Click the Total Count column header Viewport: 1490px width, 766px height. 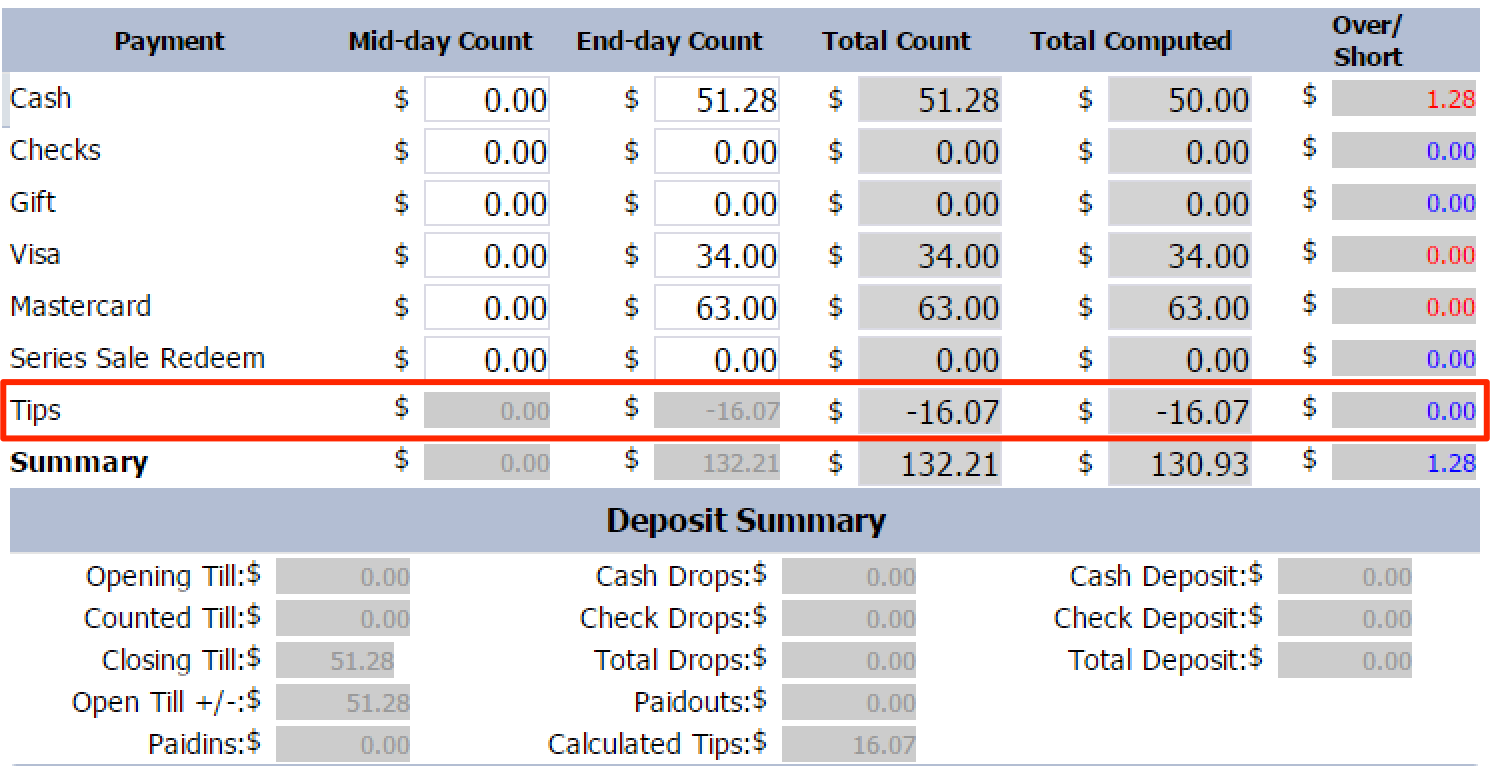896,41
